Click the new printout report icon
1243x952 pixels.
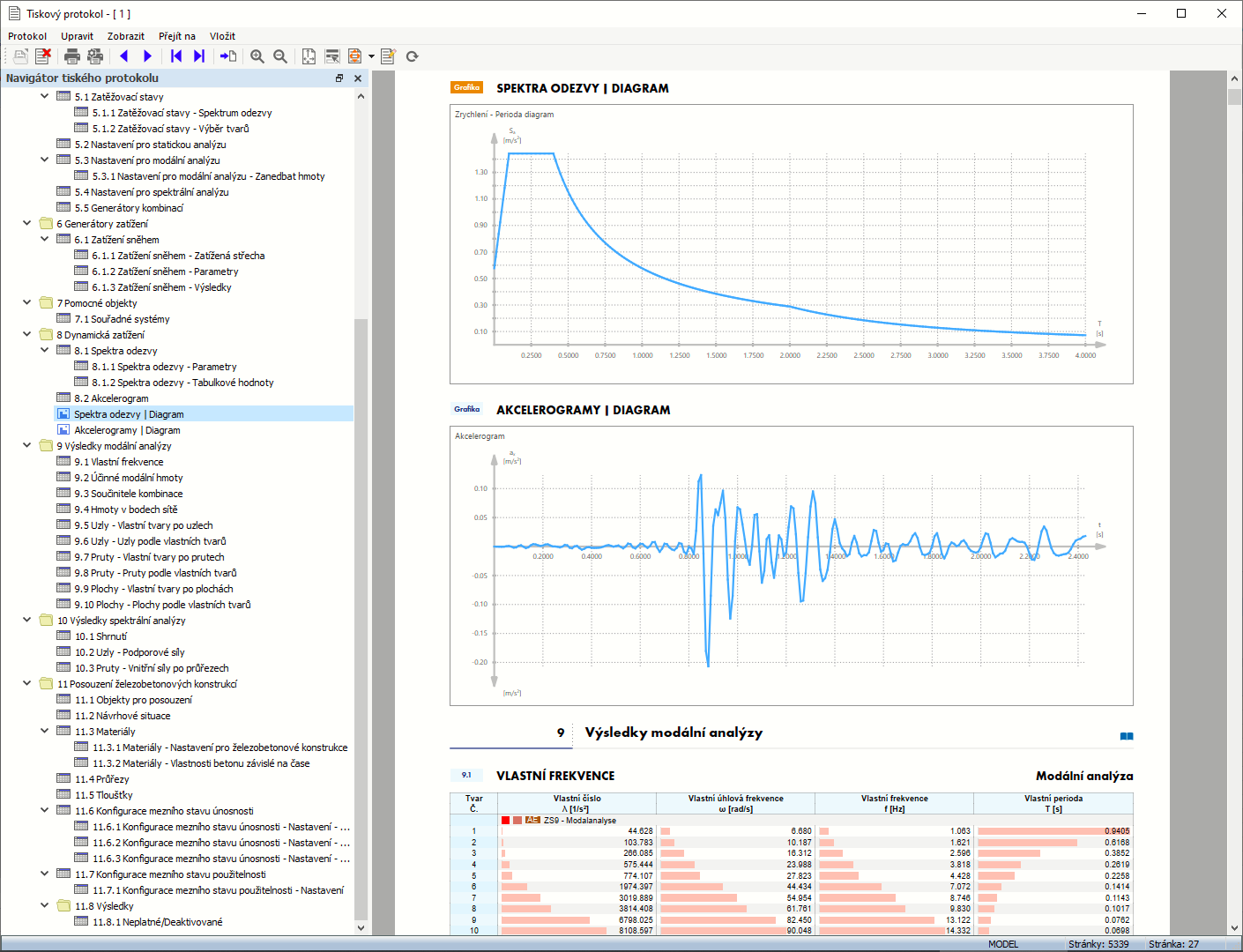pyautogui.click(x=20, y=56)
